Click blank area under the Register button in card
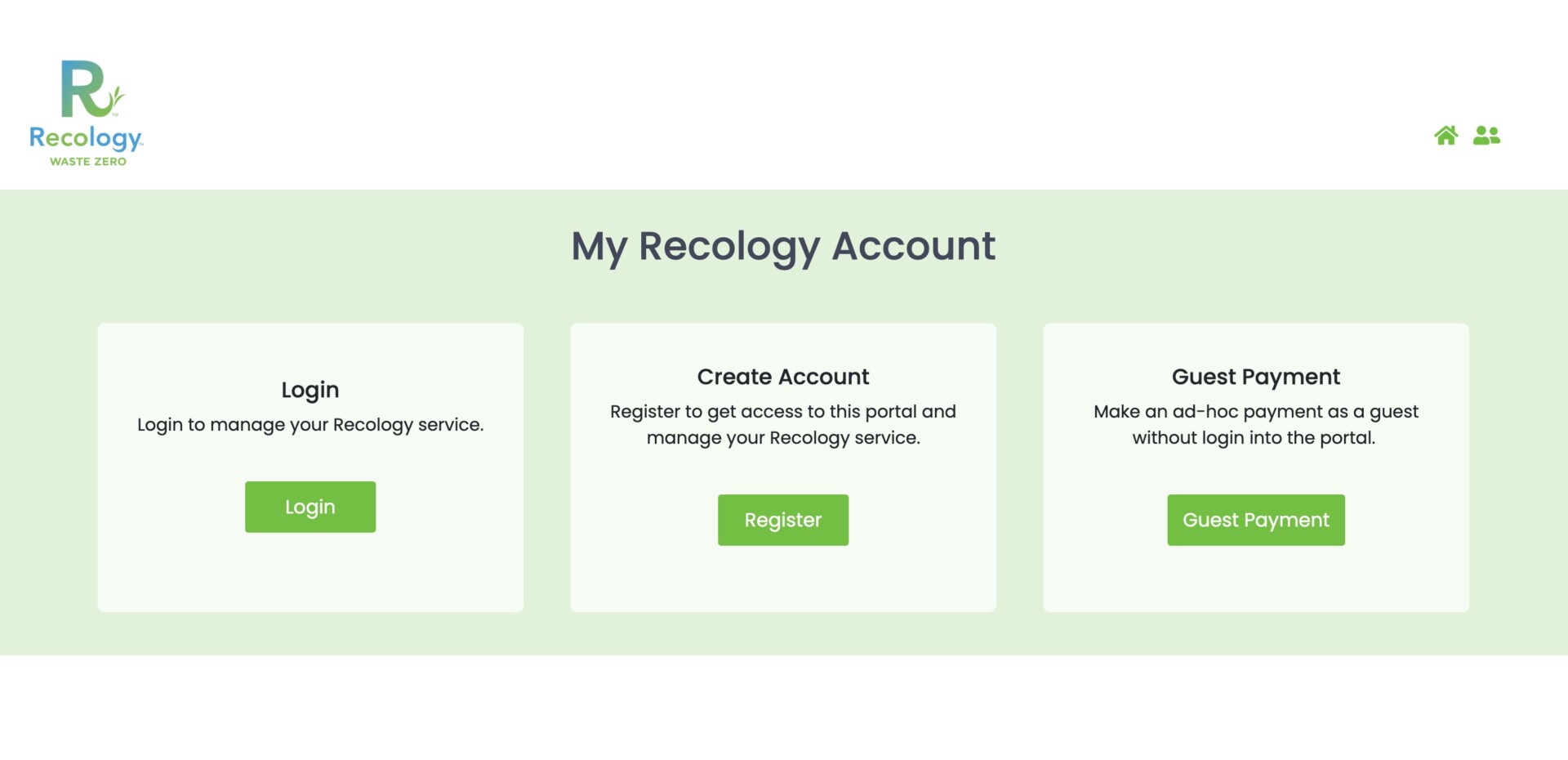 783,579
